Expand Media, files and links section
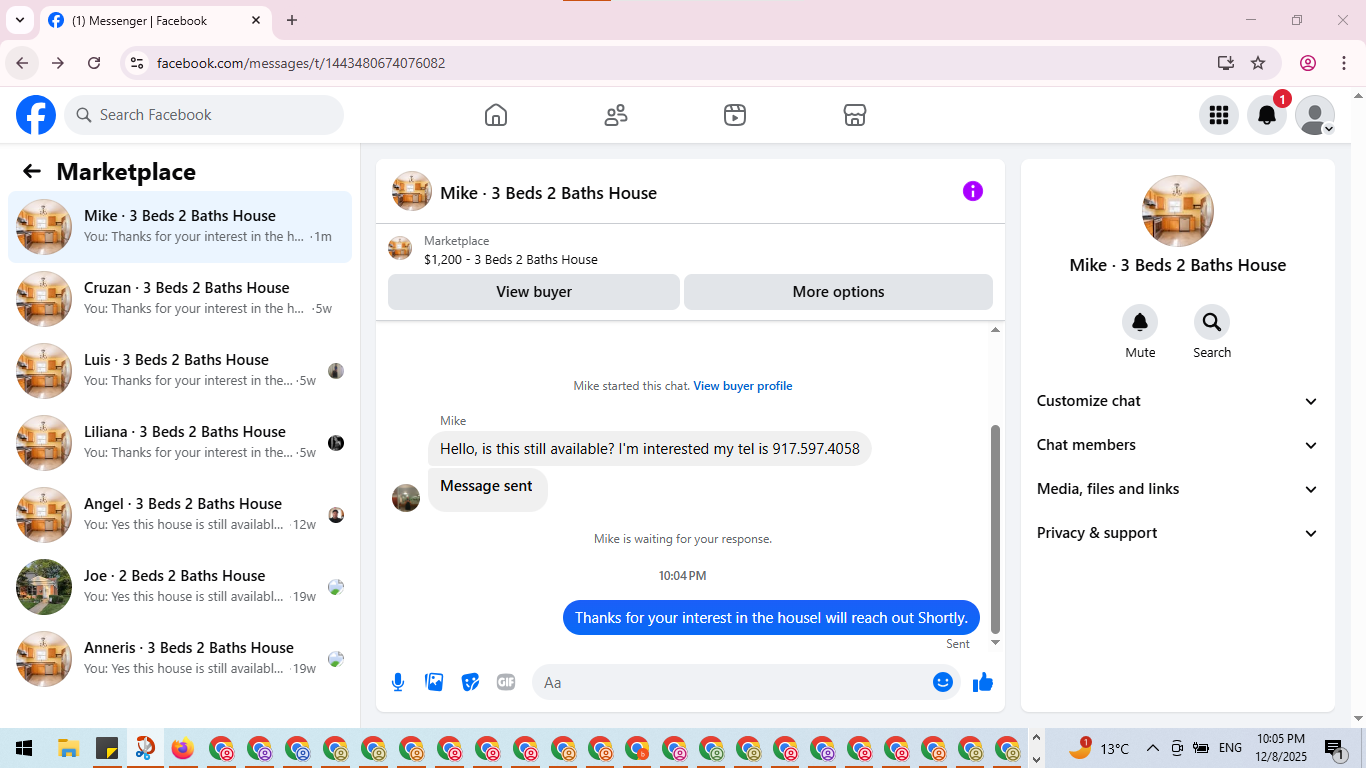 click(x=1178, y=489)
